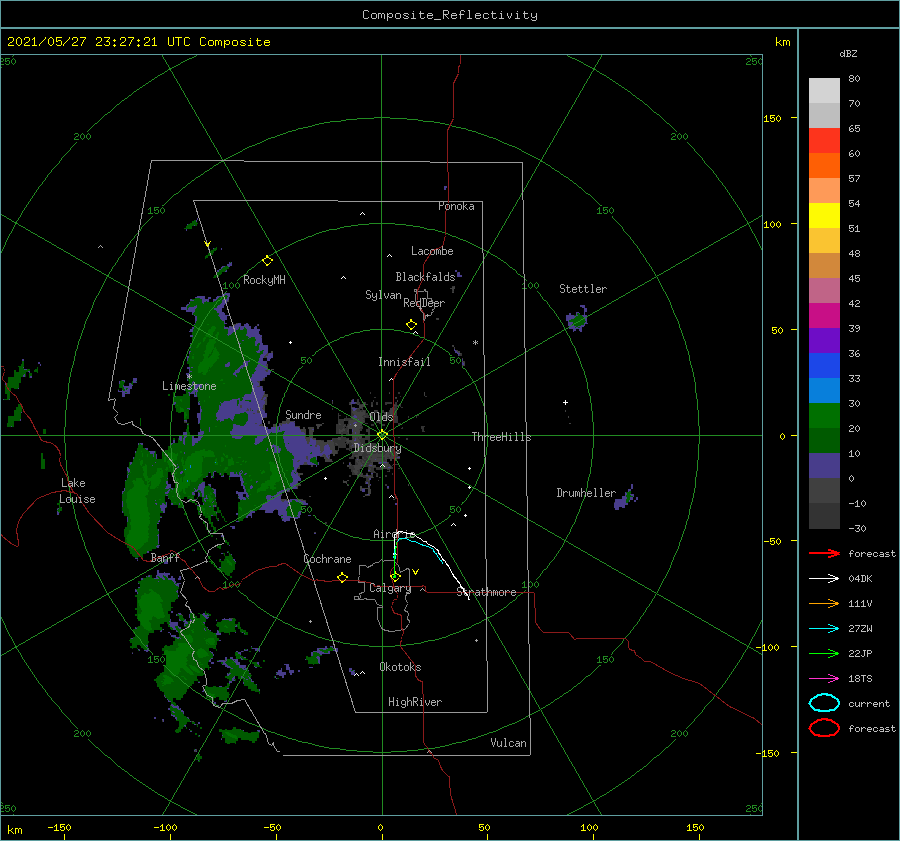Image resolution: width=900 pixels, height=841 pixels.
Task: Click the white asterisk marker east of Innisfail
Action: point(475,343)
